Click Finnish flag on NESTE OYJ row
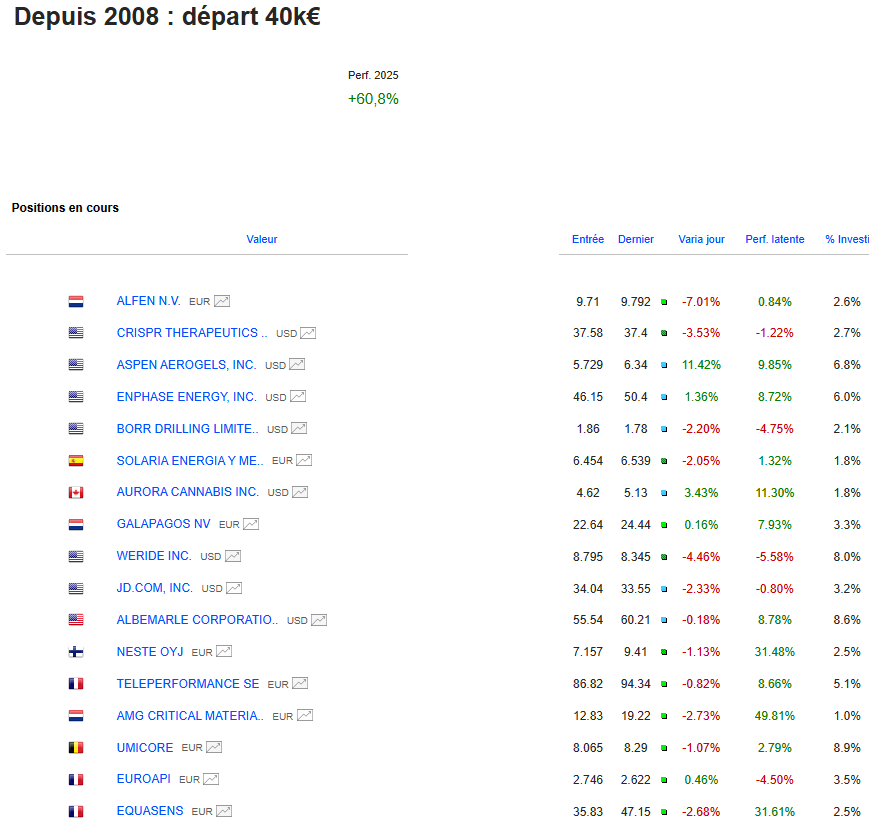 click(x=76, y=652)
